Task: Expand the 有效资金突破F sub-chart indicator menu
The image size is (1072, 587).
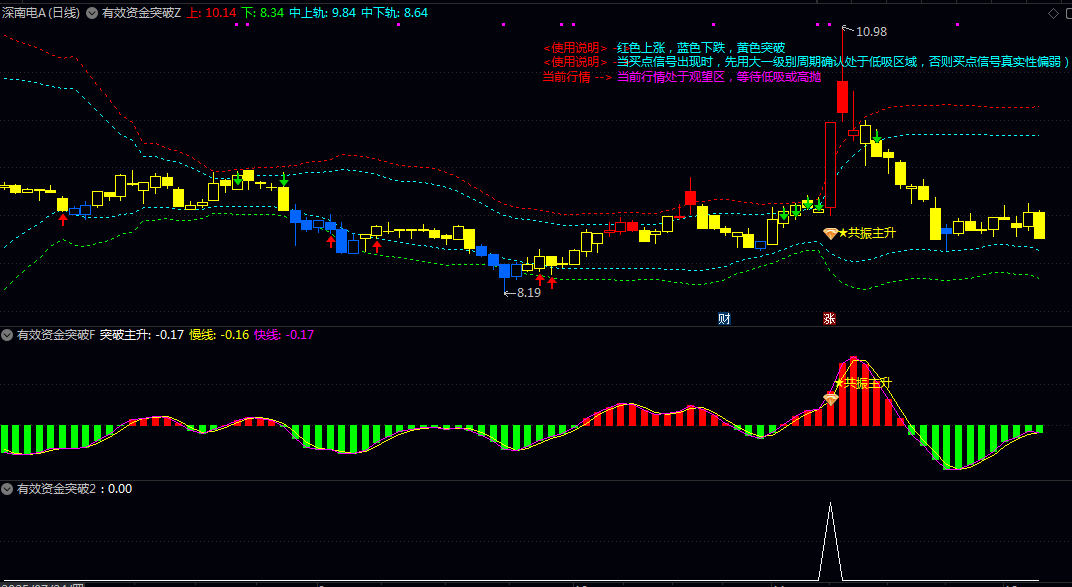Action: (7, 335)
